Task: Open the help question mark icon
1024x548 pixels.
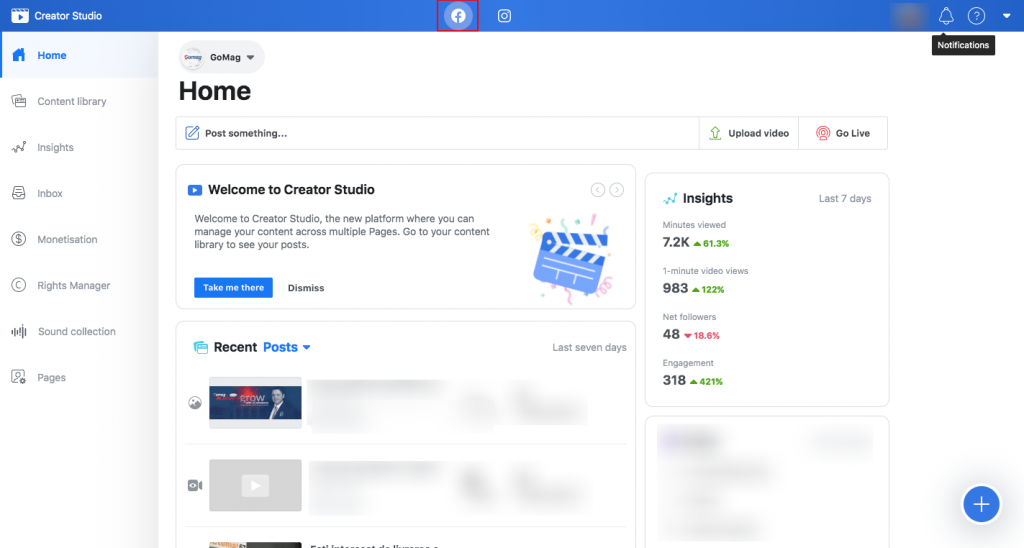Action: [976, 16]
